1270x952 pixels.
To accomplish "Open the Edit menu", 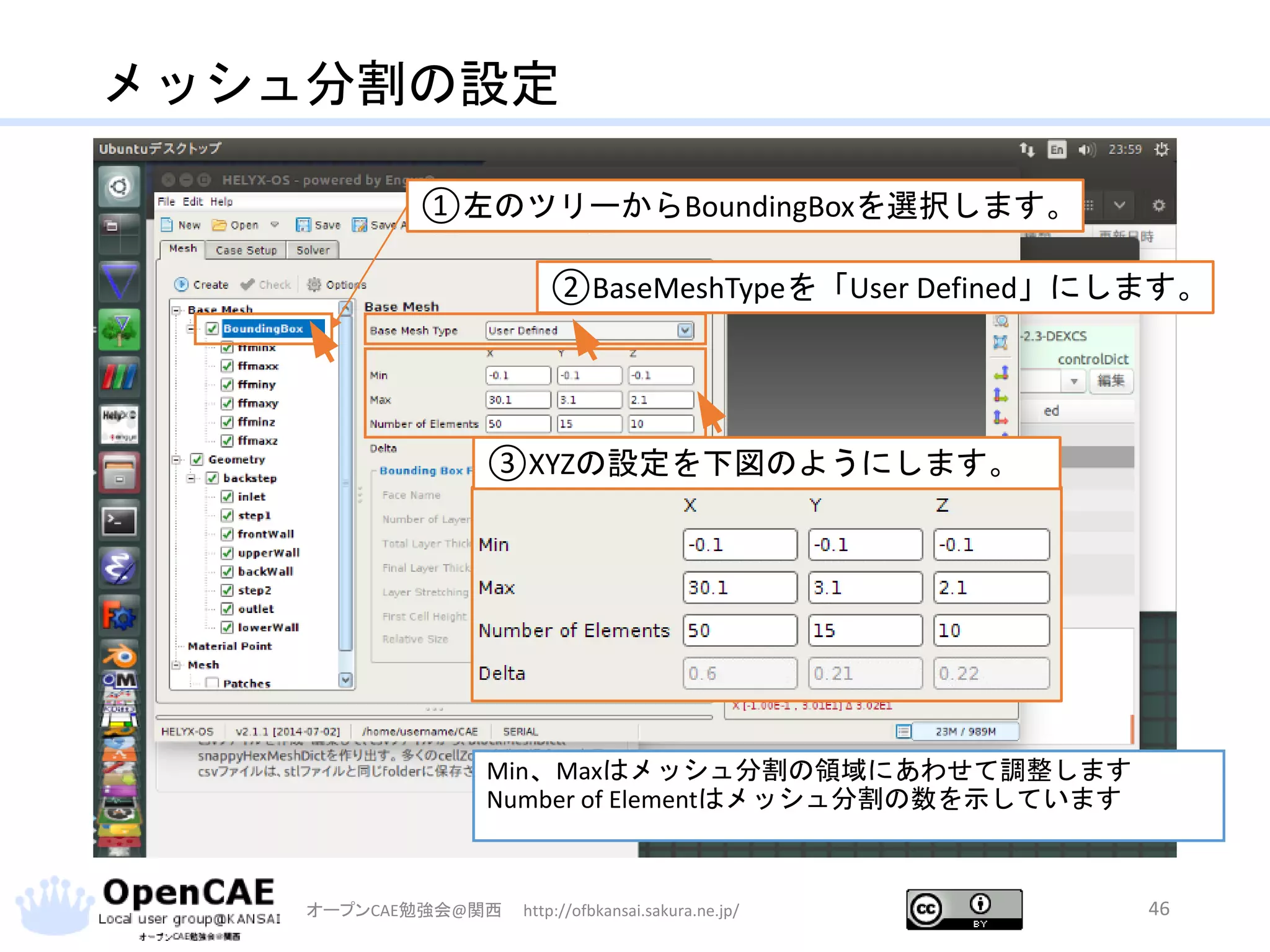I will (x=193, y=201).
